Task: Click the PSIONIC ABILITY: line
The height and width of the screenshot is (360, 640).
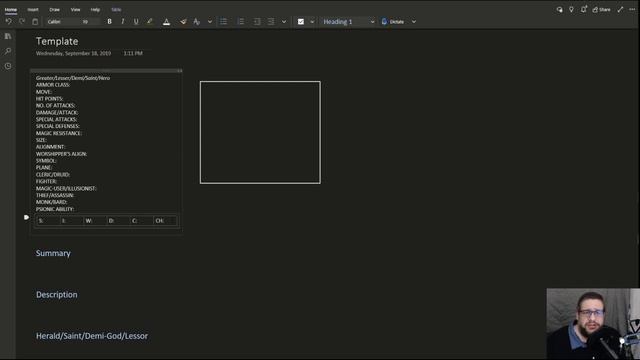Action: point(55,209)
